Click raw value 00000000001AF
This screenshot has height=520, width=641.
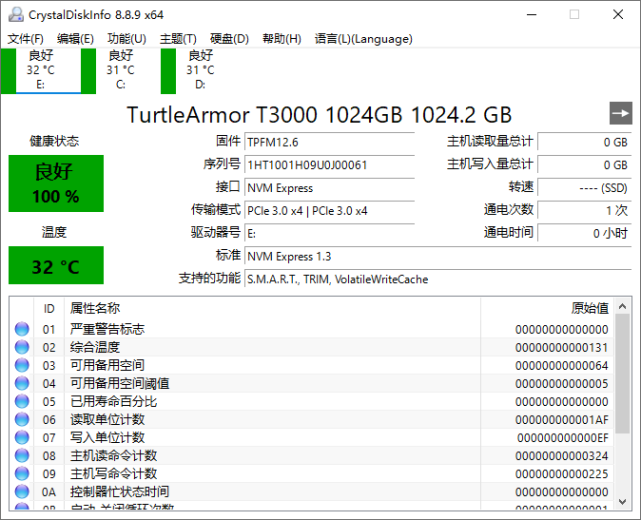pyautogui.click(x=562, y=420)
